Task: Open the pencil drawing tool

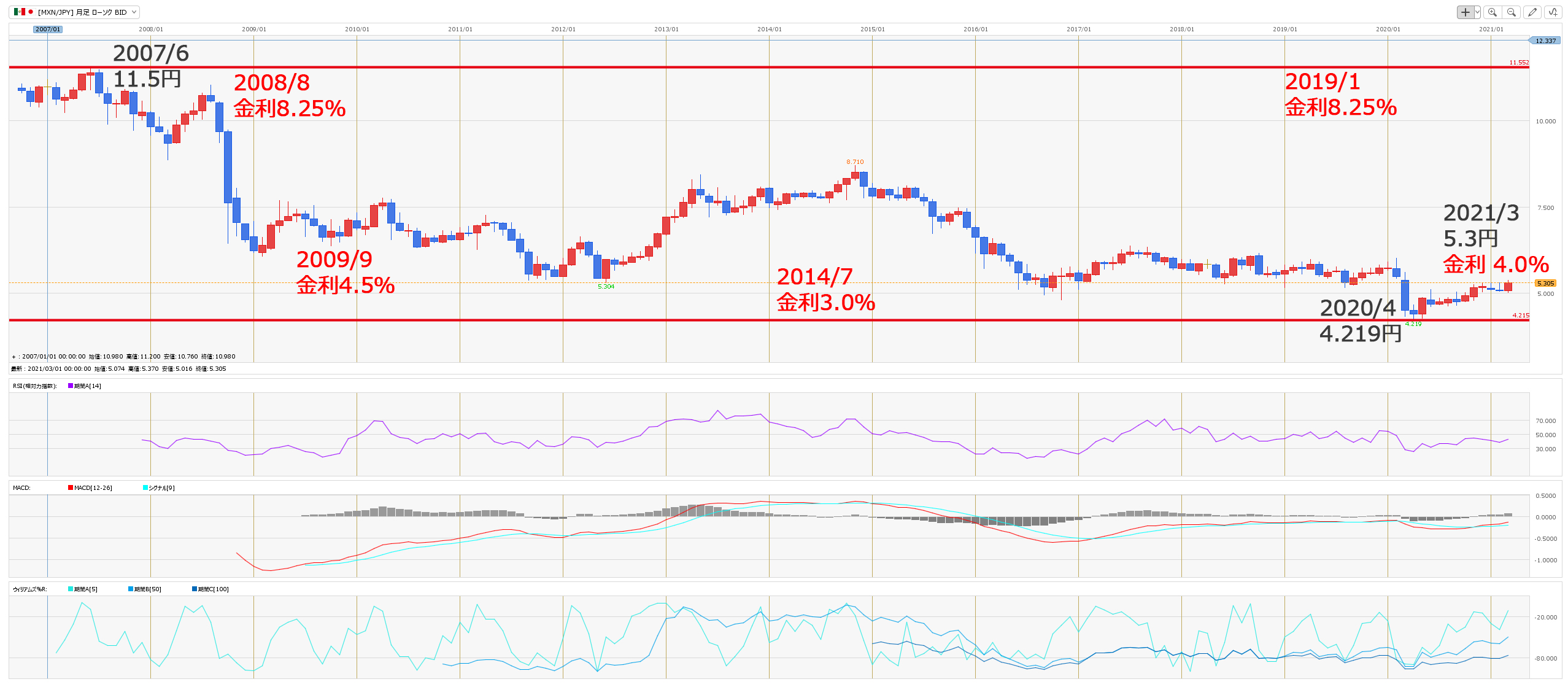Action: [1532, 12]
